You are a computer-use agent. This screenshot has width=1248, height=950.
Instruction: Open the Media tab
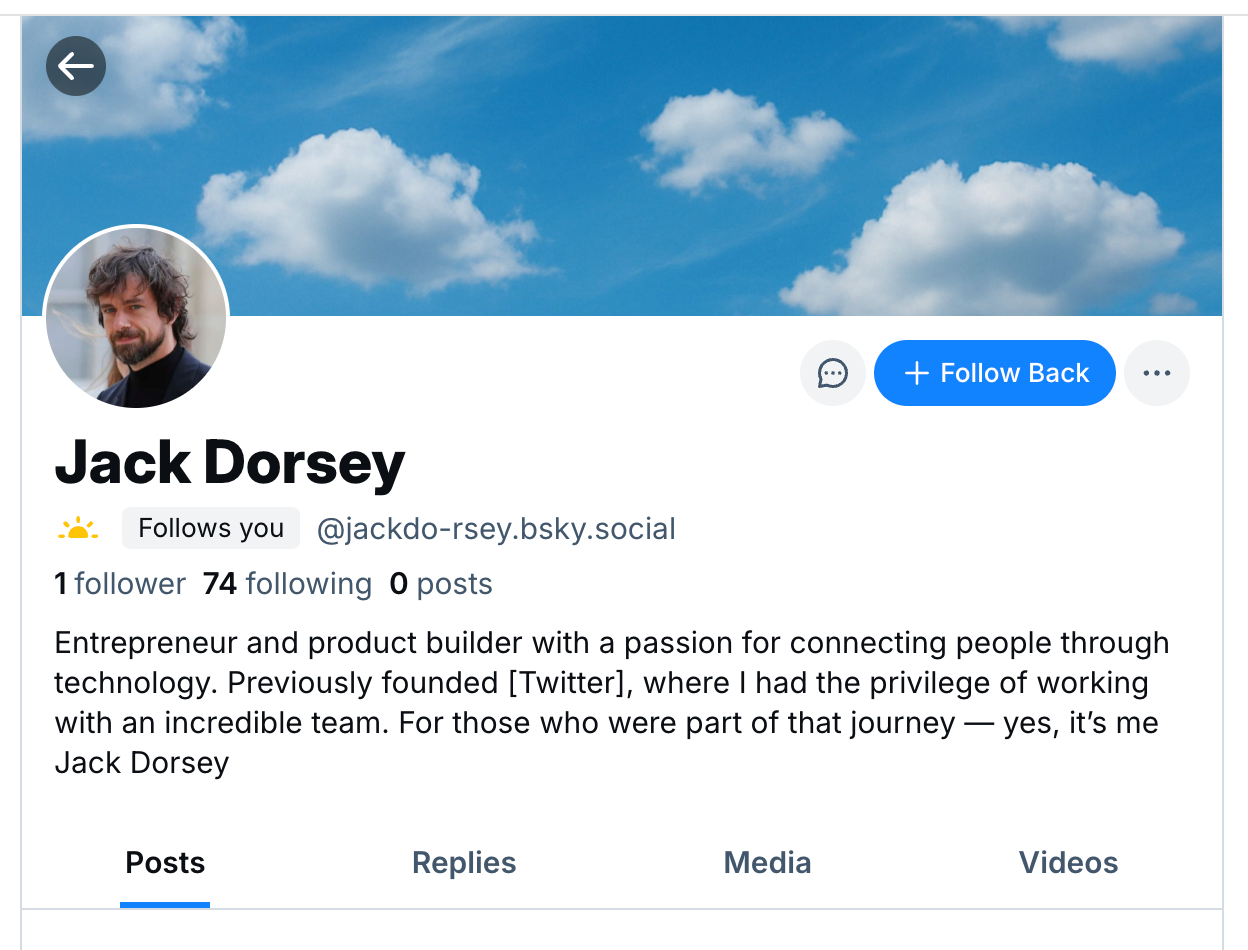point(767,863)
